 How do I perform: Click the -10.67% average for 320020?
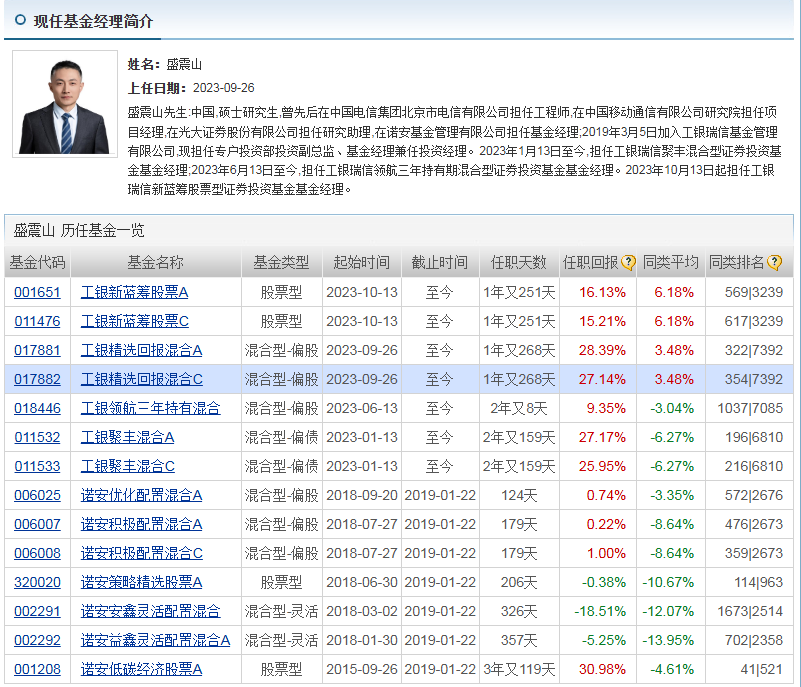pos(668,582)
